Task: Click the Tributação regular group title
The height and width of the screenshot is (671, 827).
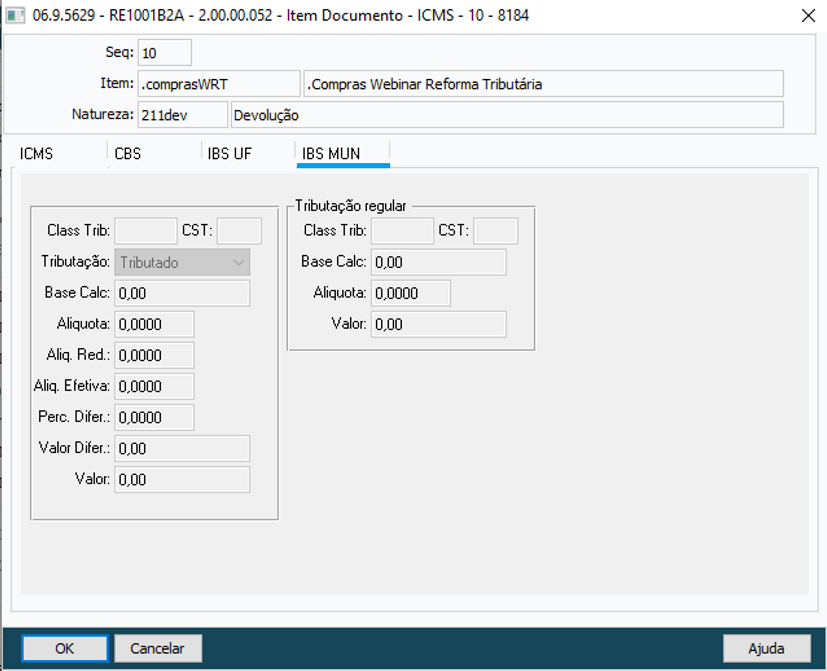Action: (x=351, y=206)
